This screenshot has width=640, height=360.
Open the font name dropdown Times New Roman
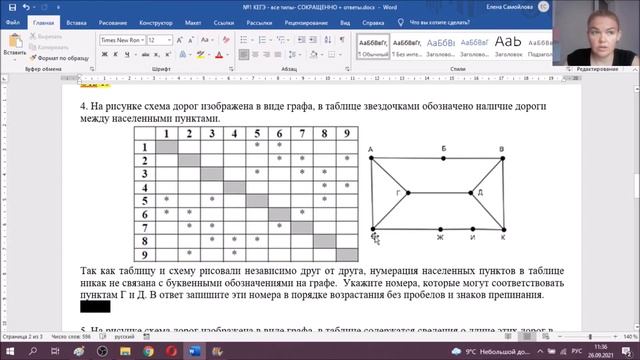(x=143, y=40)
